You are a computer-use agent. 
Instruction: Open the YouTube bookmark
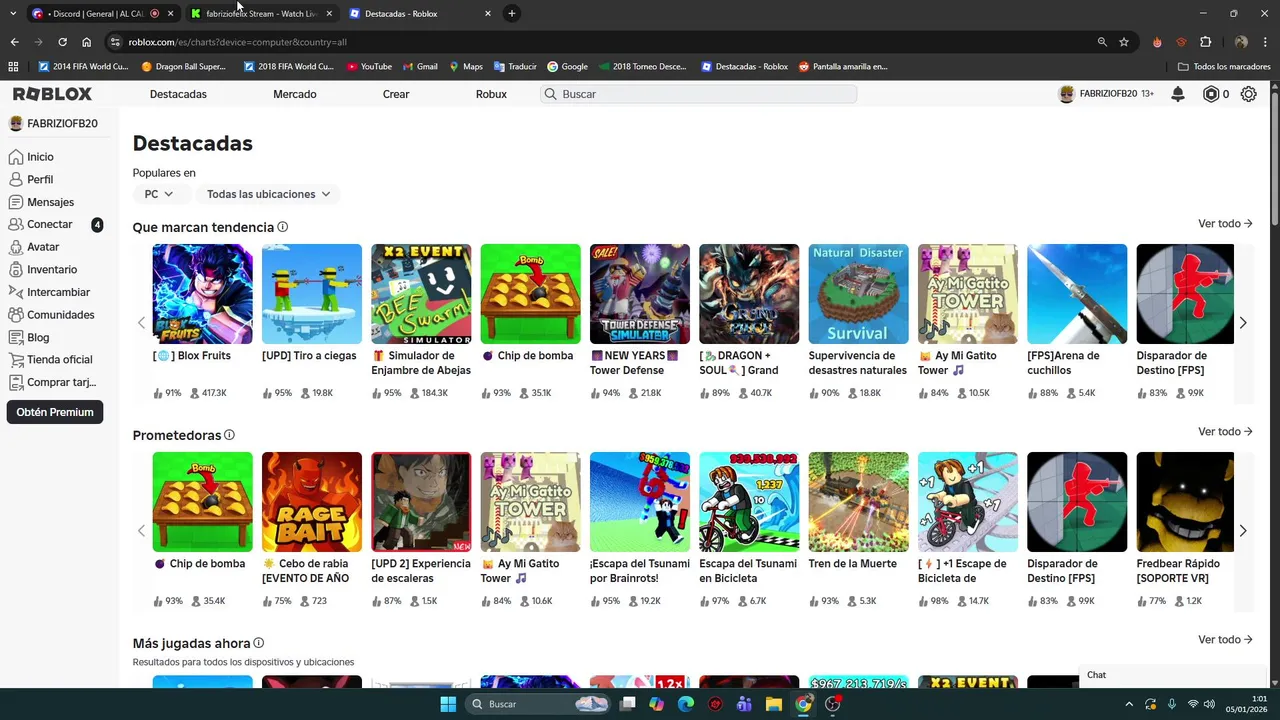(369, 67)
